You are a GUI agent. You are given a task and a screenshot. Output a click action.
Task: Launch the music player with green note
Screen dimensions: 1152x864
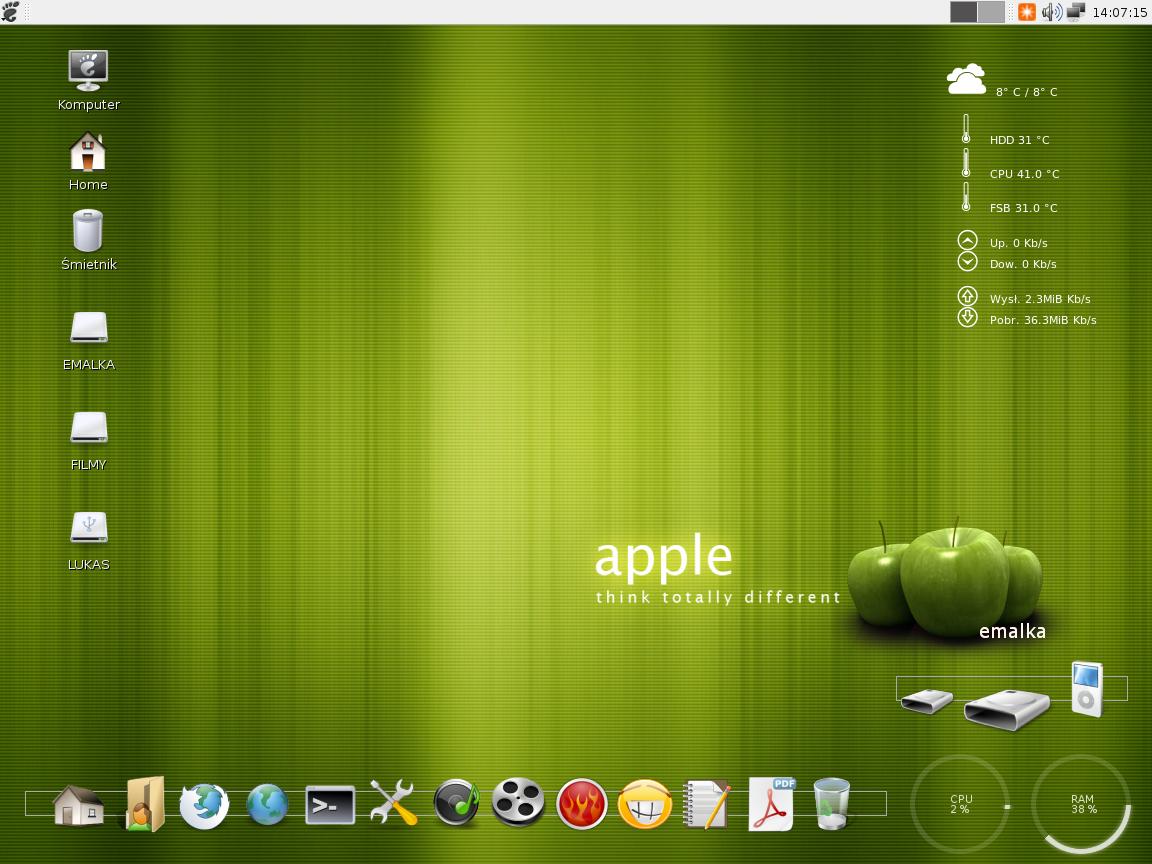pyautogui.click(x=456, y=803)
